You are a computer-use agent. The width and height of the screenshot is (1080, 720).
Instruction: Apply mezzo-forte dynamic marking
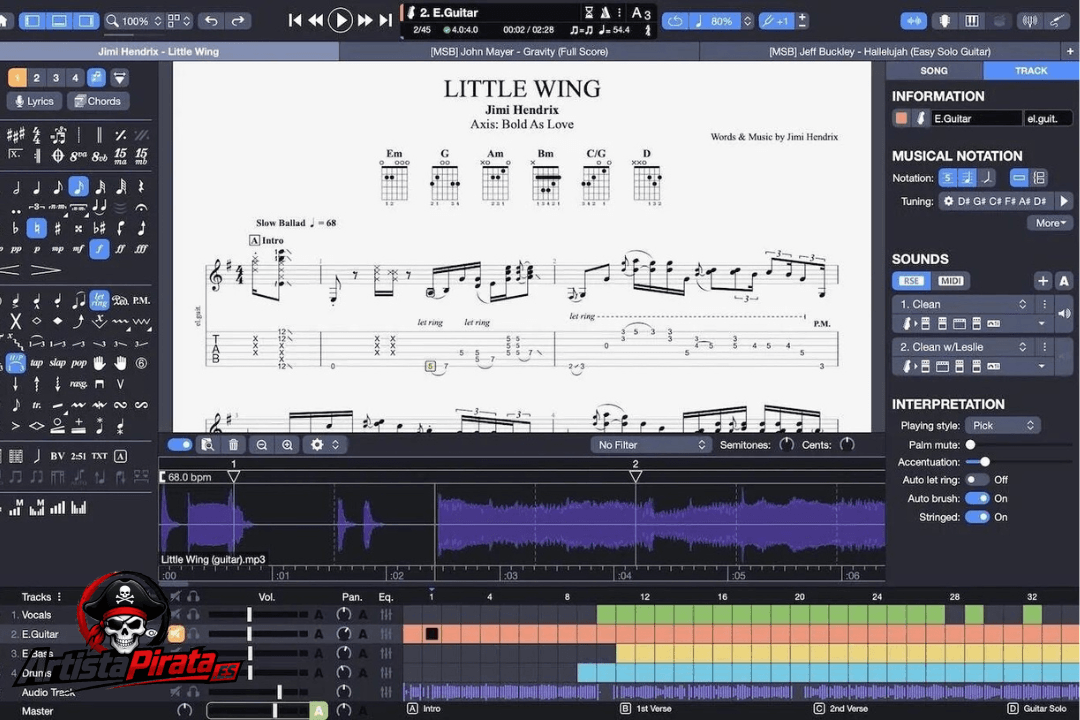[x=78, y=249]
